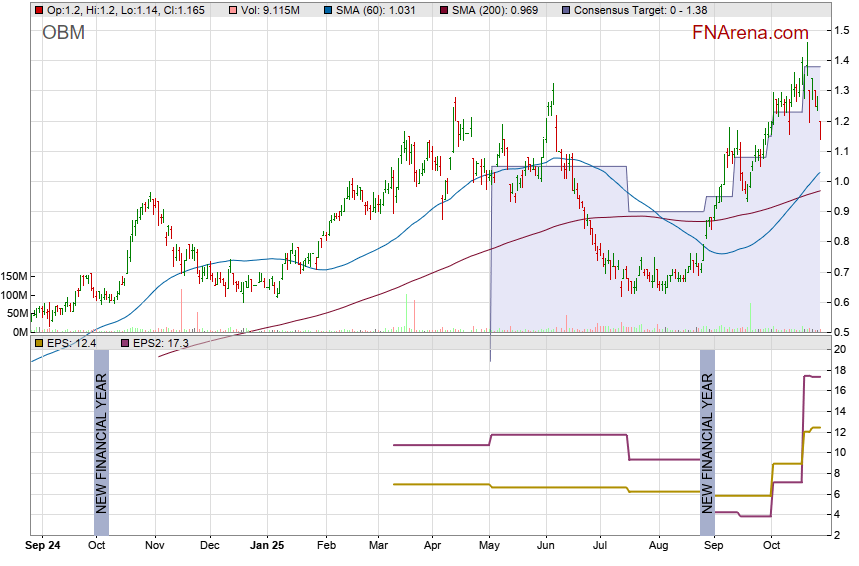Click the 150M volume axis label
859x566 pixels.
[x=14, y=276]
